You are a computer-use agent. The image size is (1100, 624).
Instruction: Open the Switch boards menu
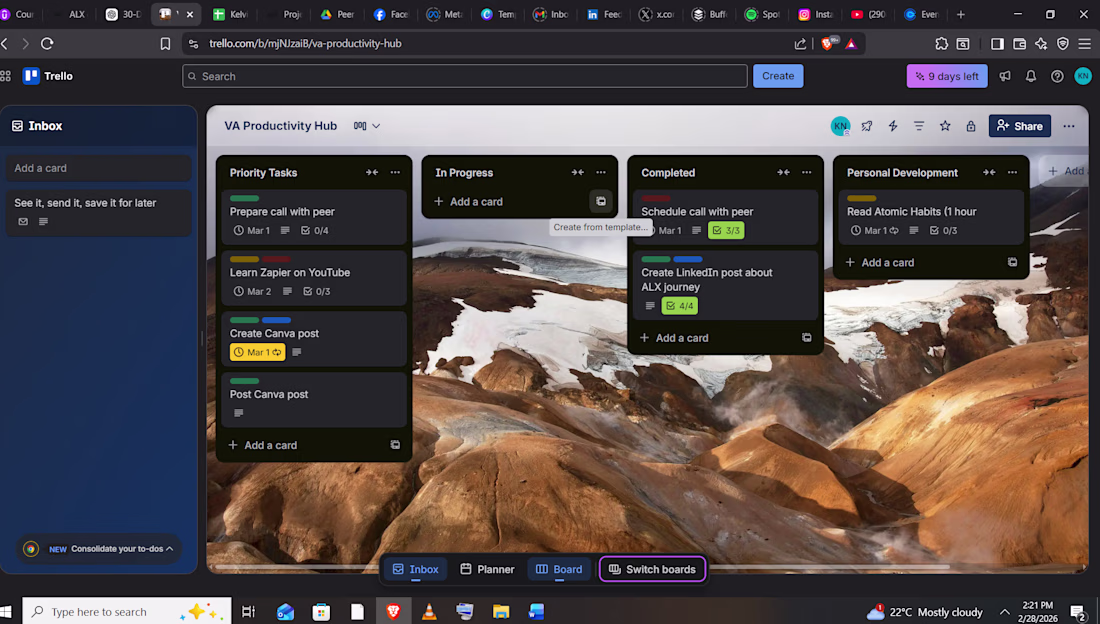pos(652,569)
